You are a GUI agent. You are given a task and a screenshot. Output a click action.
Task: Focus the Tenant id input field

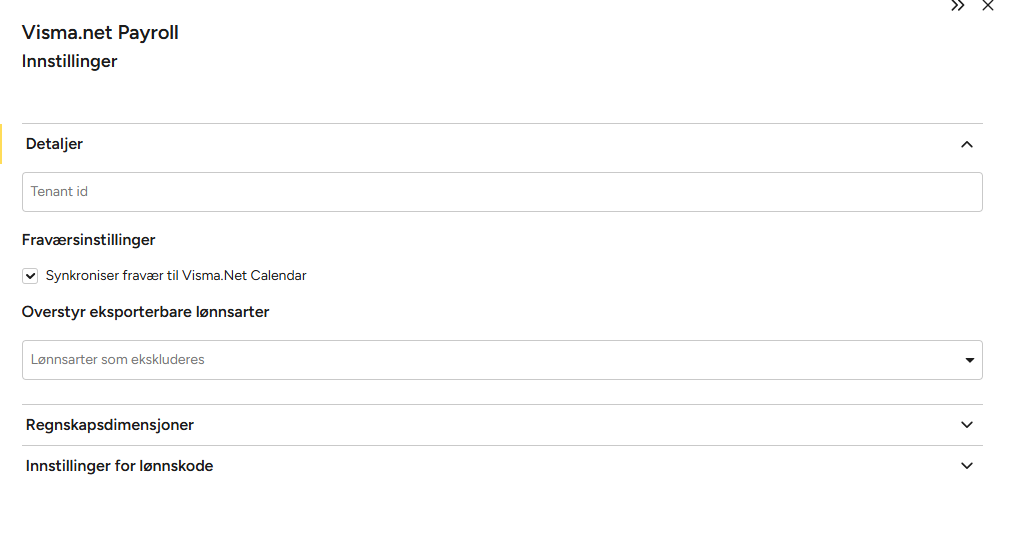pyautogui.click(x=502, y=192)
